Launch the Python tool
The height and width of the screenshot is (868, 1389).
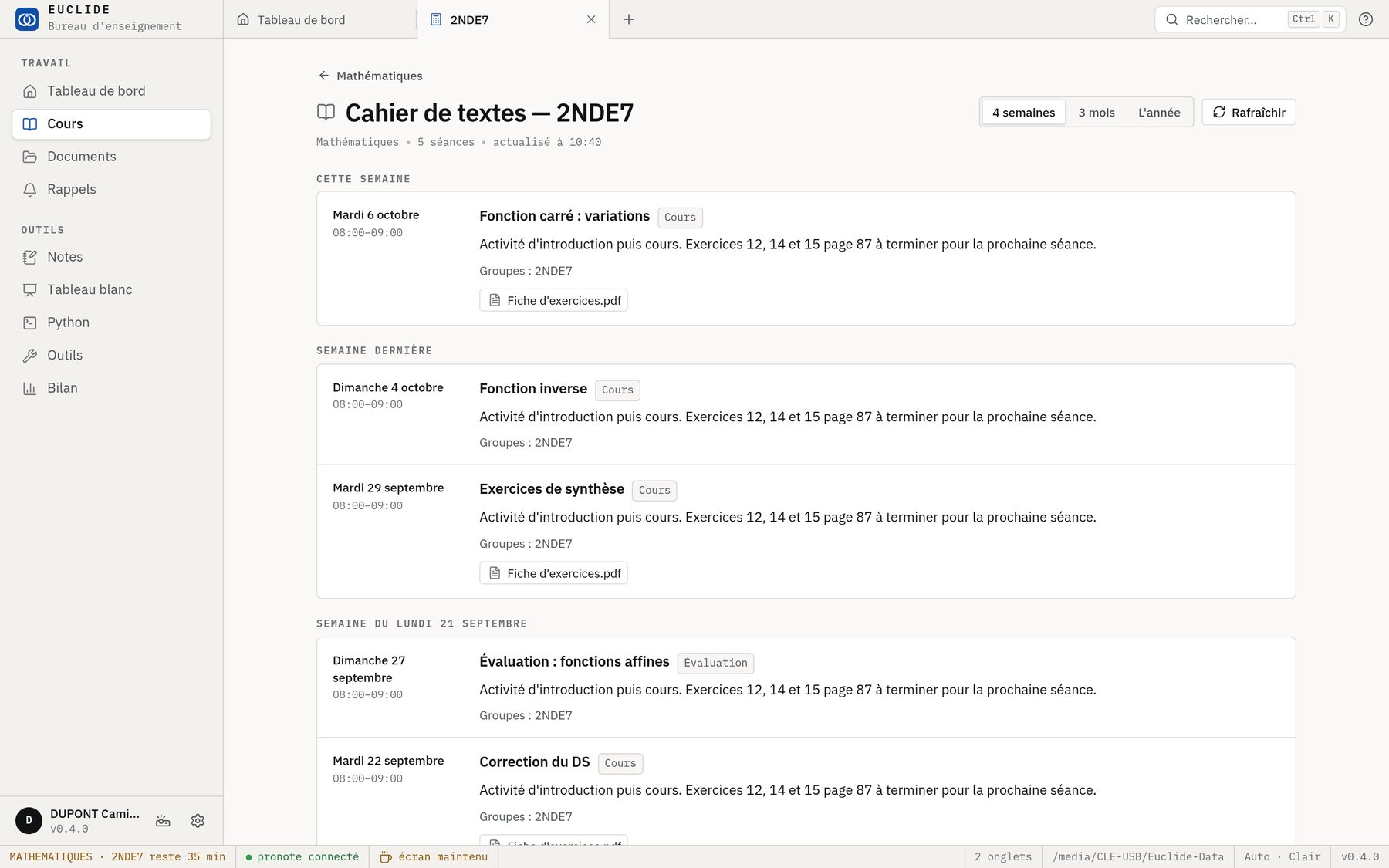(x=111, y=323)
